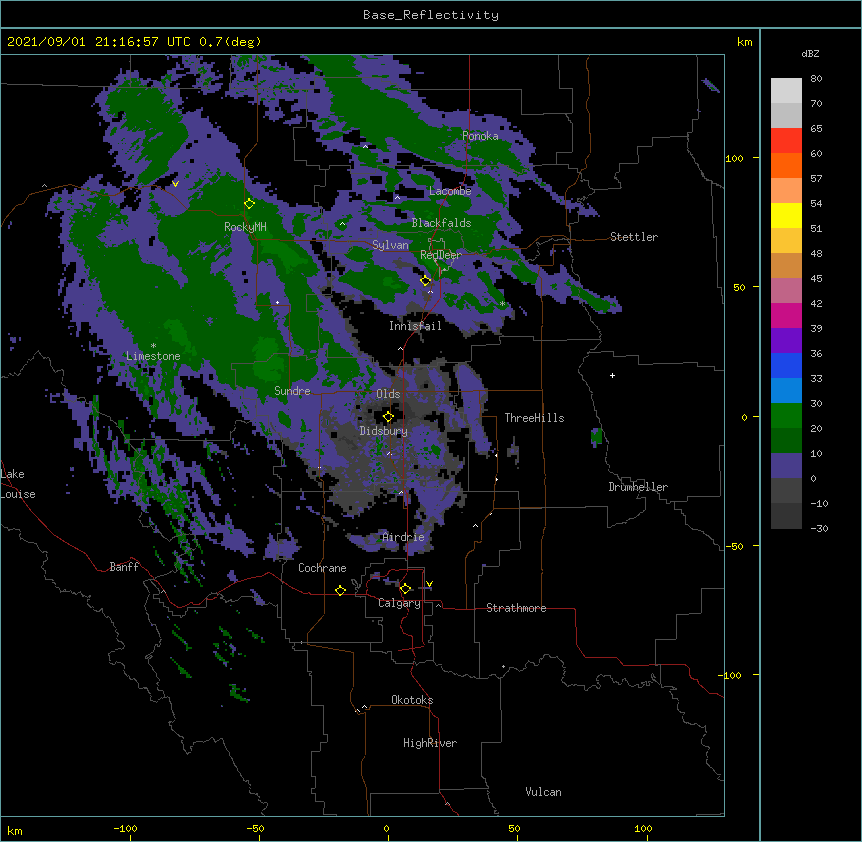Screen dimensions: 862x842
Task: Click the HighRiver city label
Action: point(430,743)
